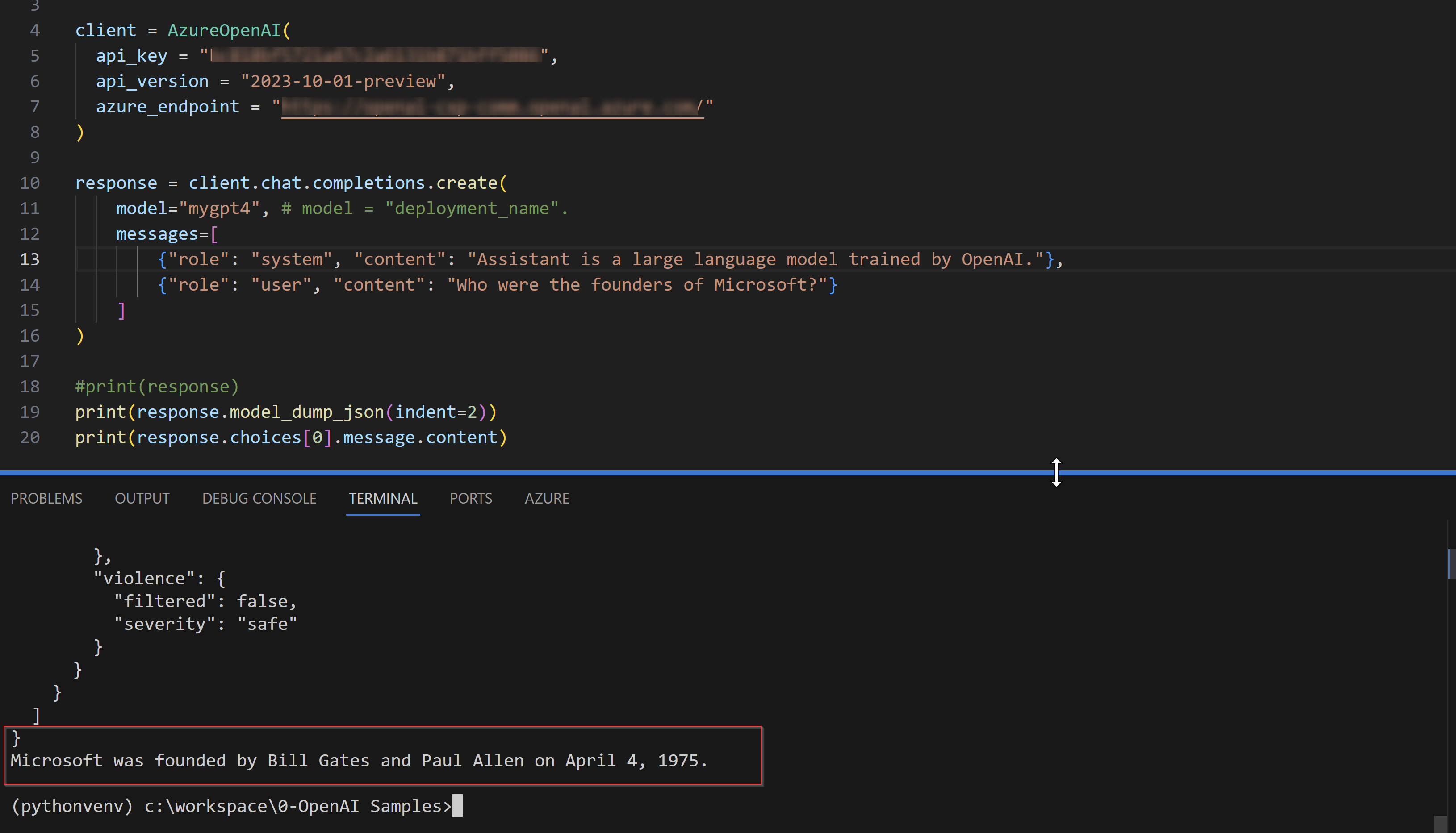This screenshot has height=833, width=1456.
Task: Click 'Who were the founders of Microsoft?' string
Action: point(636,285)
